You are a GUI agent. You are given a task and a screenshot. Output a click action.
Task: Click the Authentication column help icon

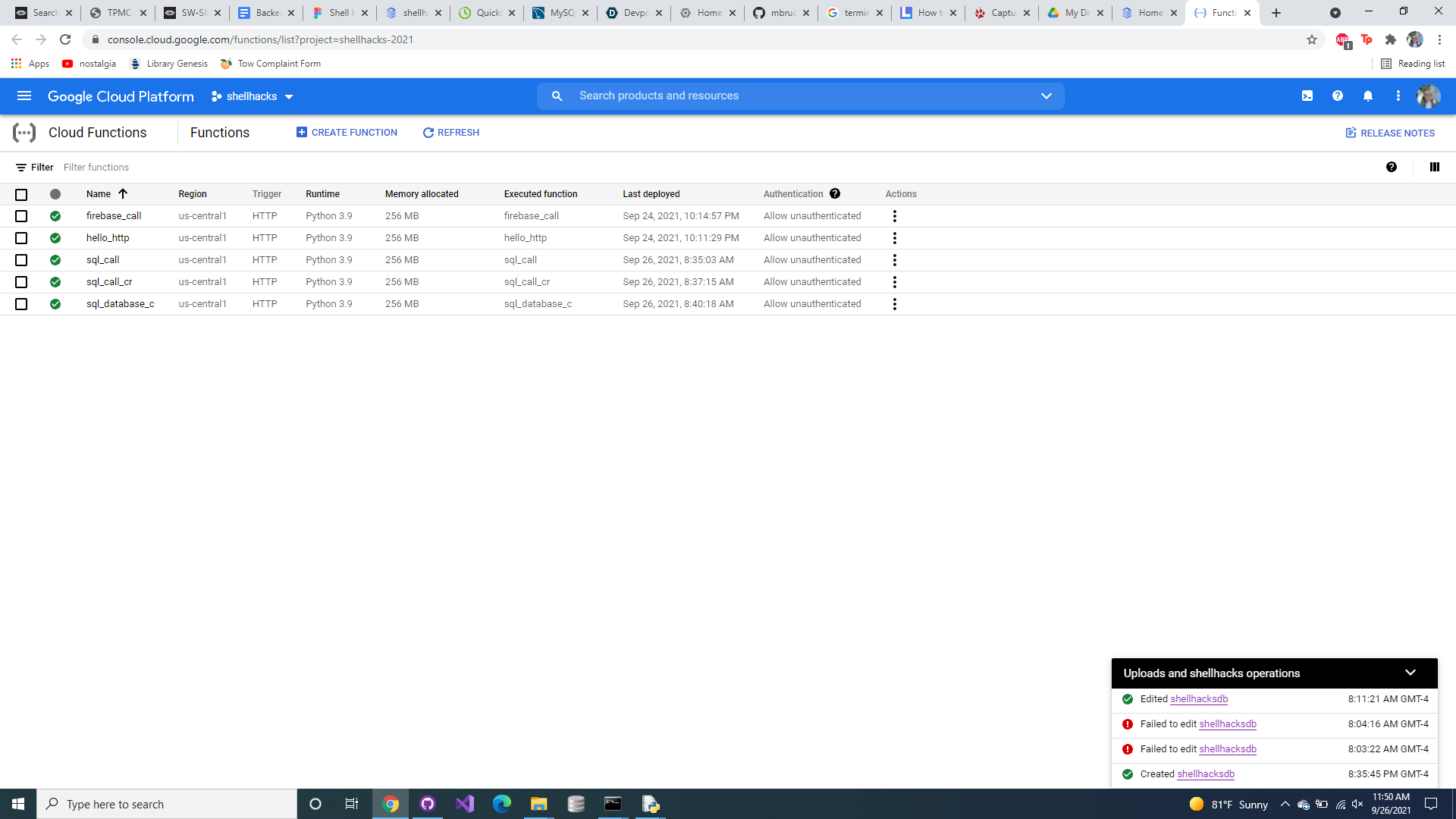point(835,194)
